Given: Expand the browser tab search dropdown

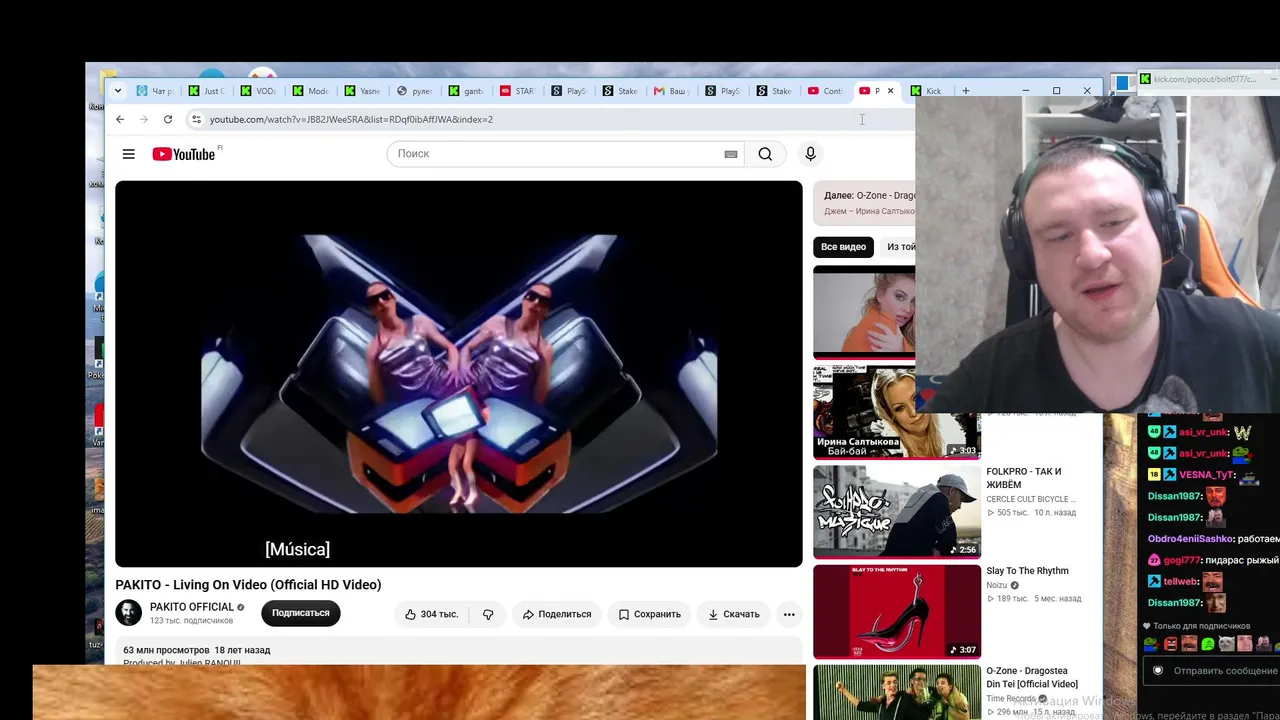Looking at the screenshot, I should point(118,91).
